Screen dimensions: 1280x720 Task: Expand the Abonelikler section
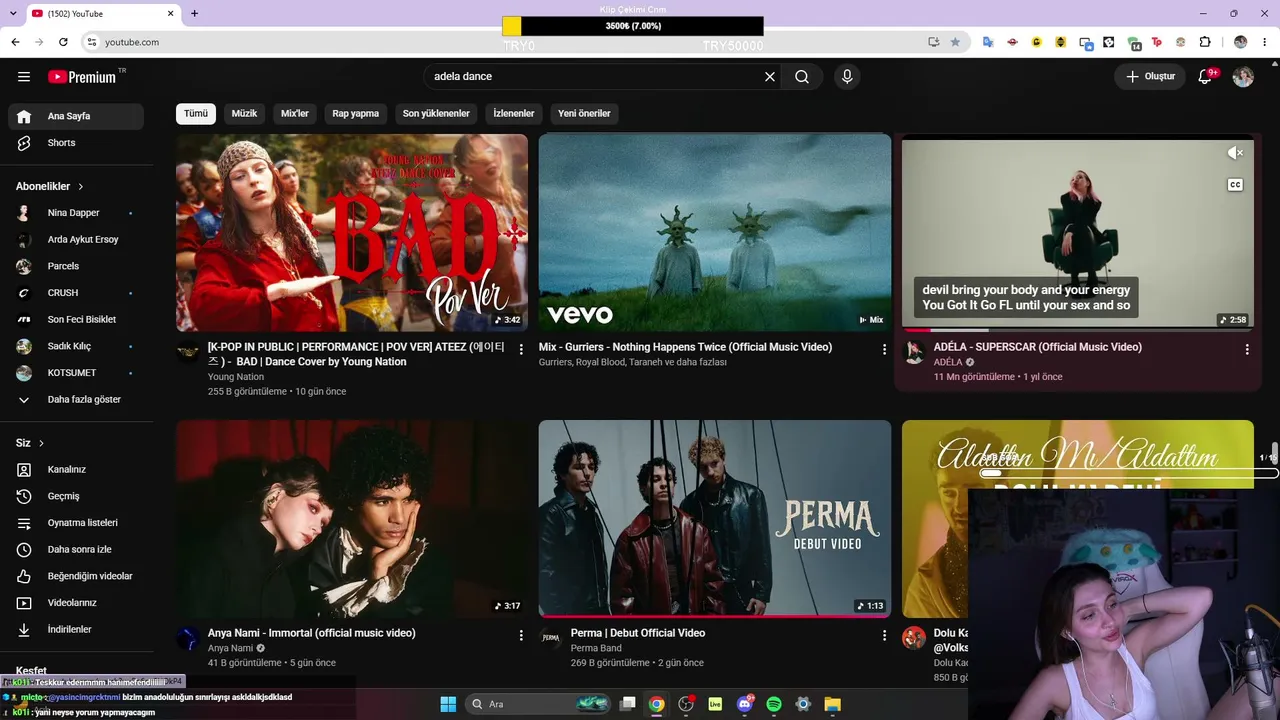click(x=50, y=186)
